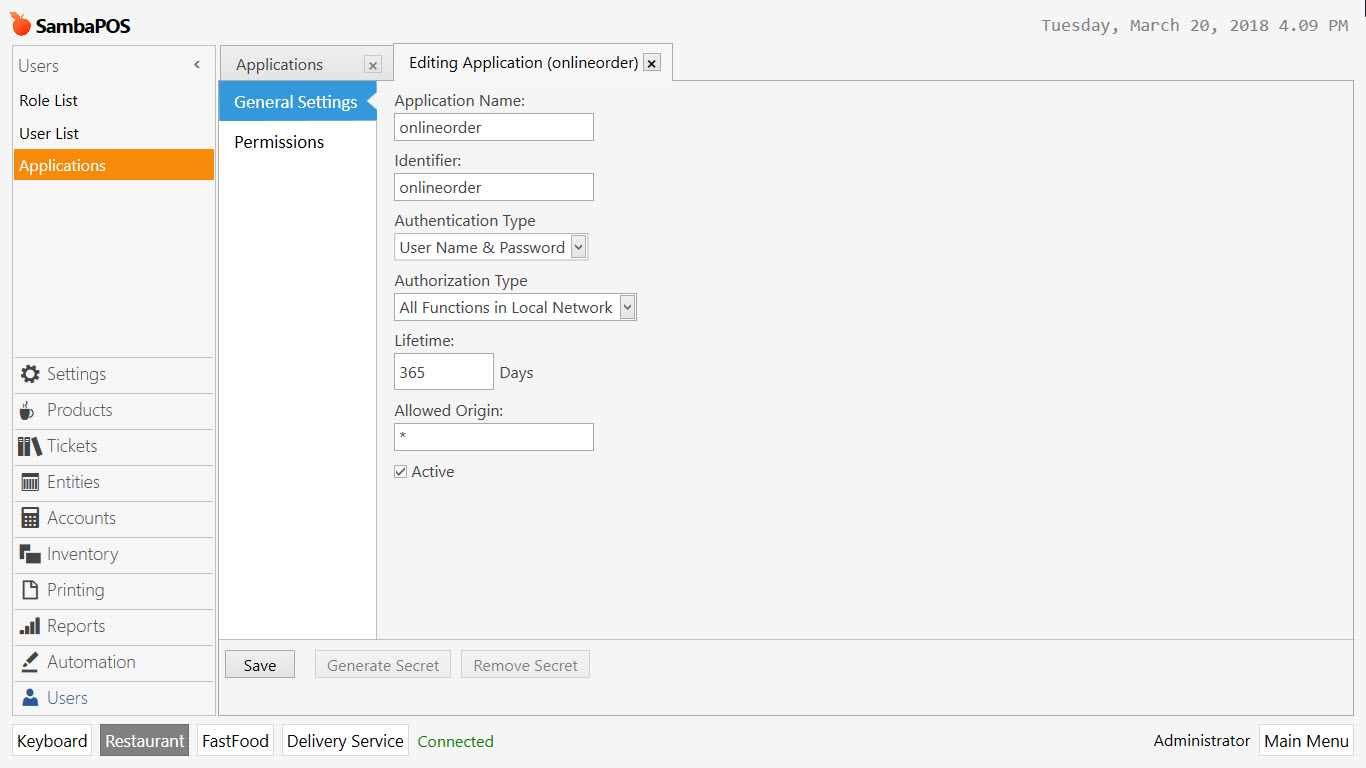Open the Printing page icon
Image resolution: width=1366 pixels, height=768 pixels.
pos(30,591)
